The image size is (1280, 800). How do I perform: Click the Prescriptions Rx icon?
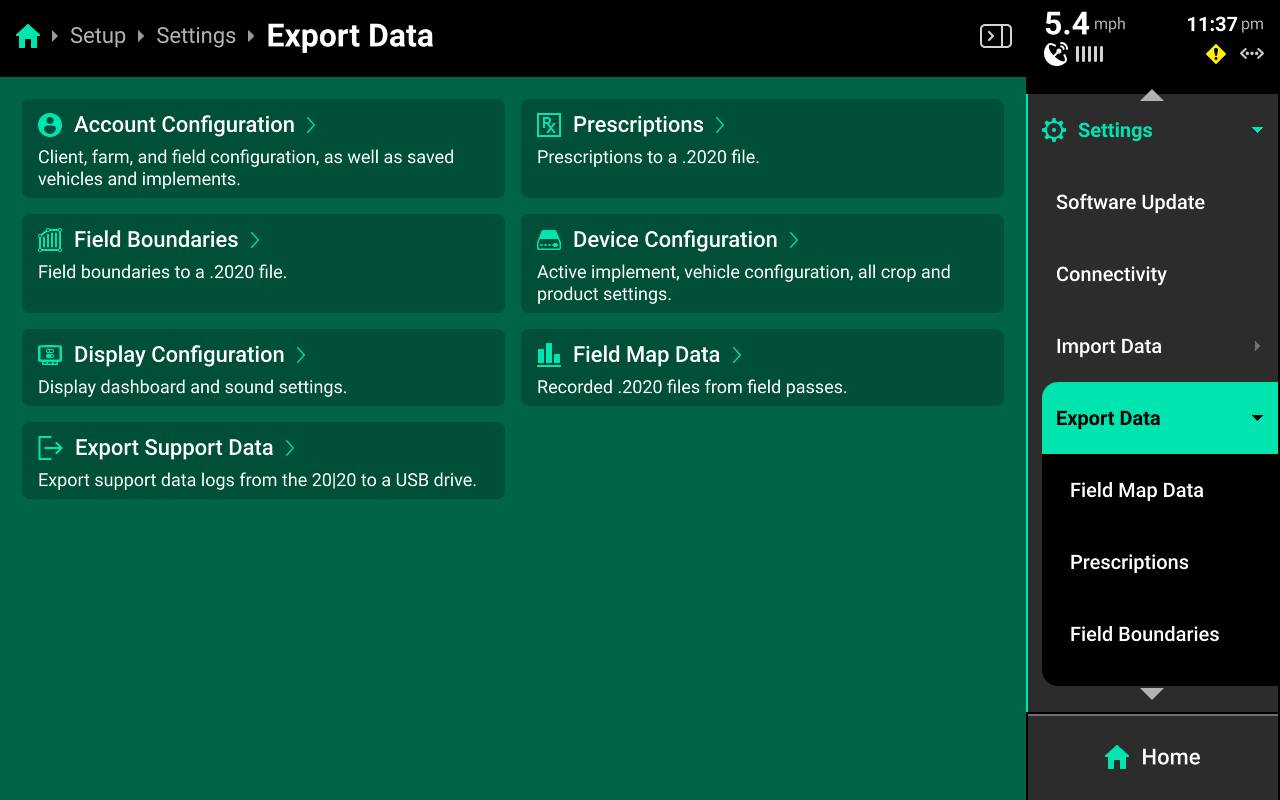pos(549,125)
